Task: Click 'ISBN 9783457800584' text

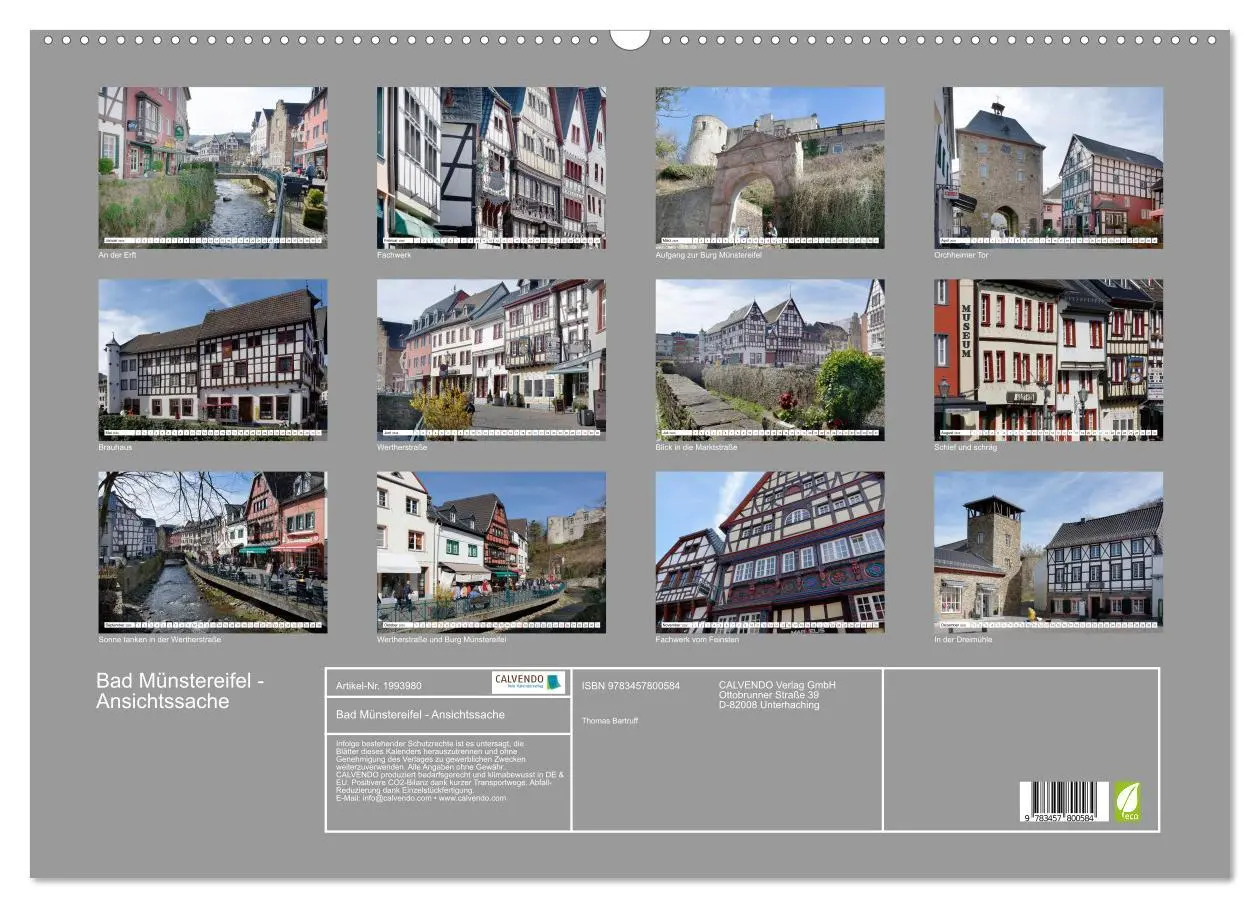Action: (x=631, y=686)
